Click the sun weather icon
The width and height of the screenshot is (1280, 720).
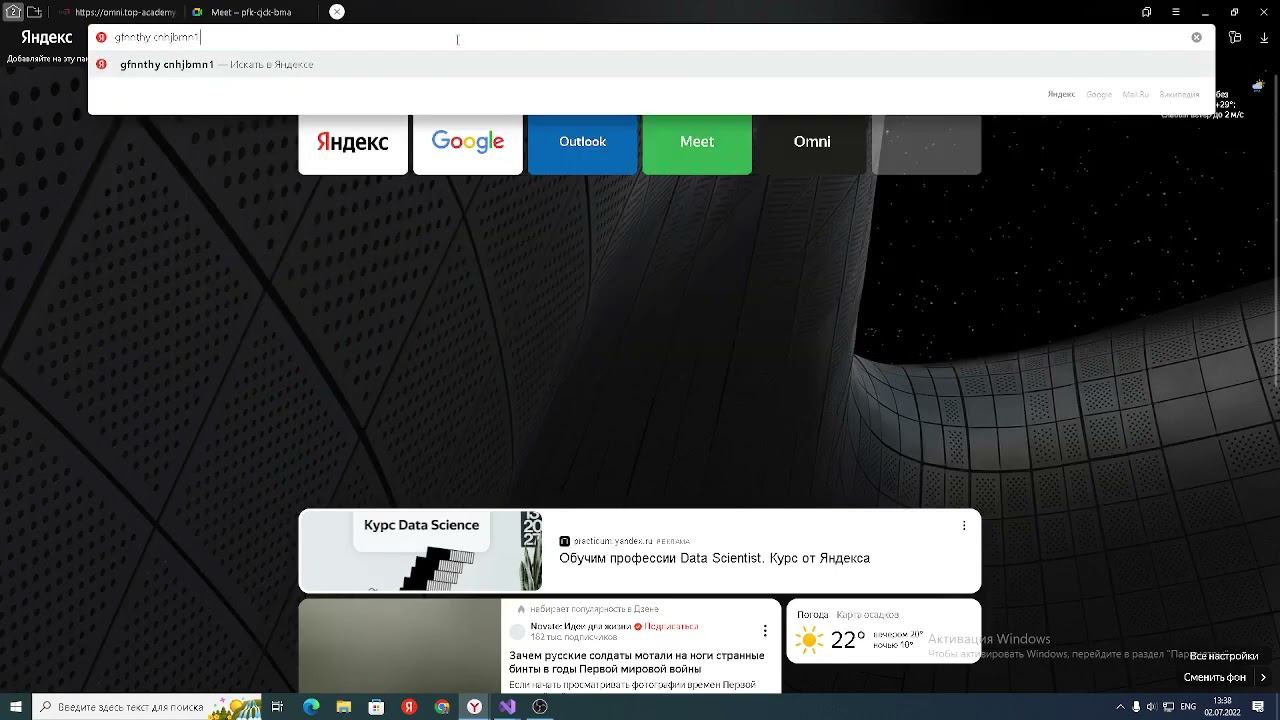(x=809, y=640)
